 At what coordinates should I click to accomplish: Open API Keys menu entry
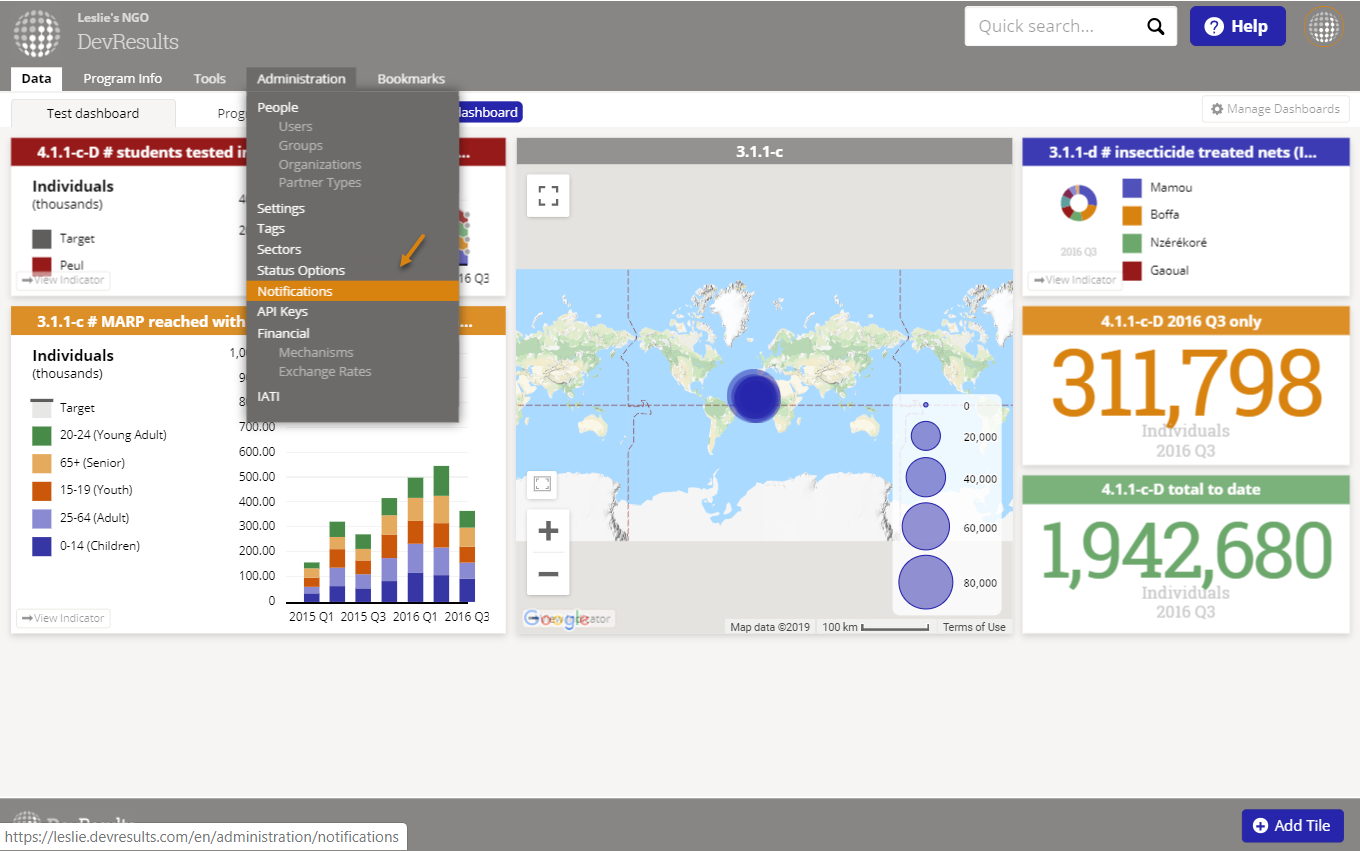282,312
